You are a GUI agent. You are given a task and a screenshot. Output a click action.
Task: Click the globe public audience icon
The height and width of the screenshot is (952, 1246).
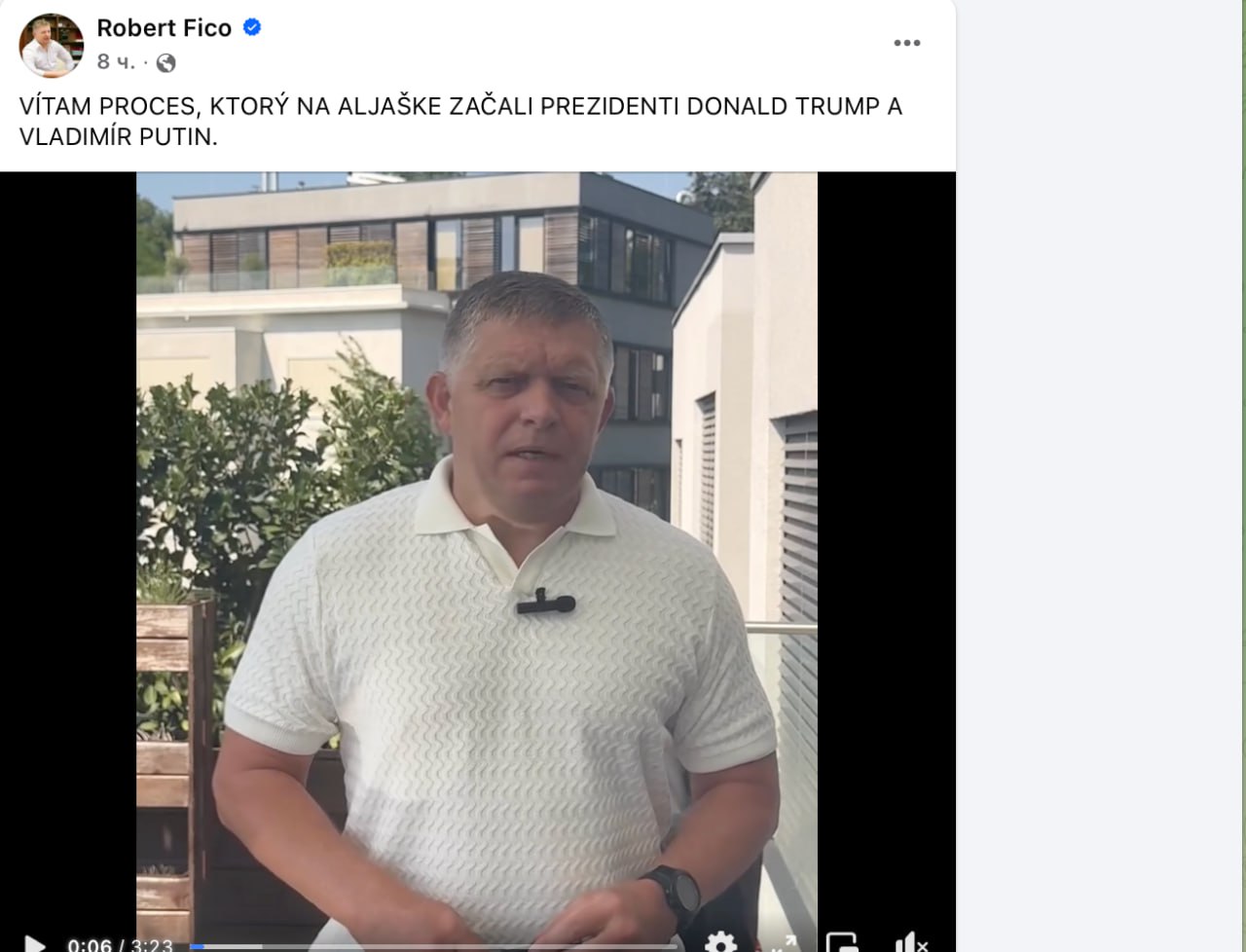(x=166, y=63)
